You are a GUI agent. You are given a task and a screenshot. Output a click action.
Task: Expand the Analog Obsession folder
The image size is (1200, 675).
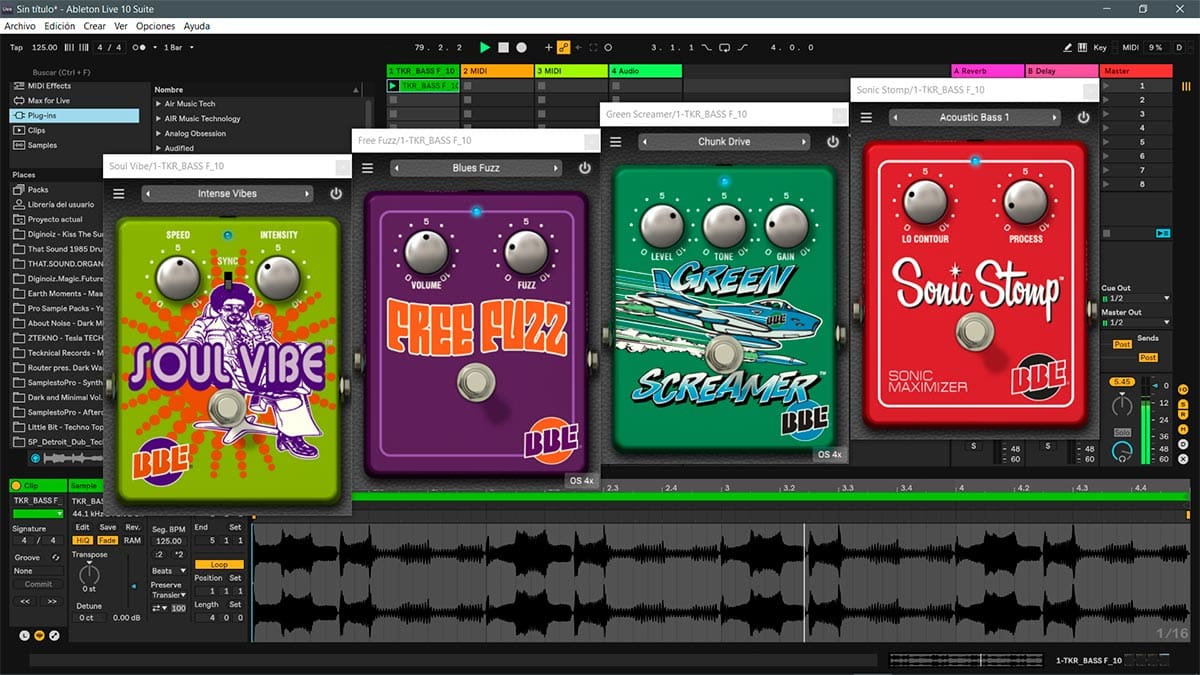tap(158, 134)
